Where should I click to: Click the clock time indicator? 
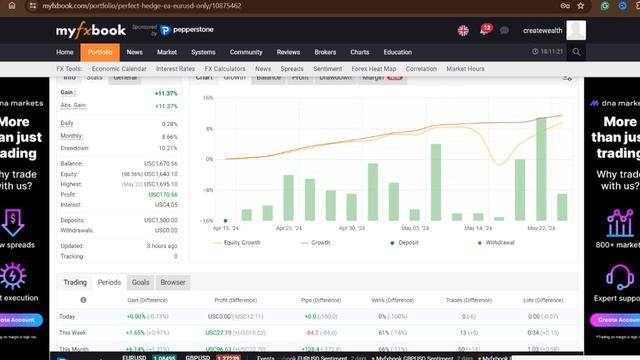pyautogui.click(x=547, y=51)
